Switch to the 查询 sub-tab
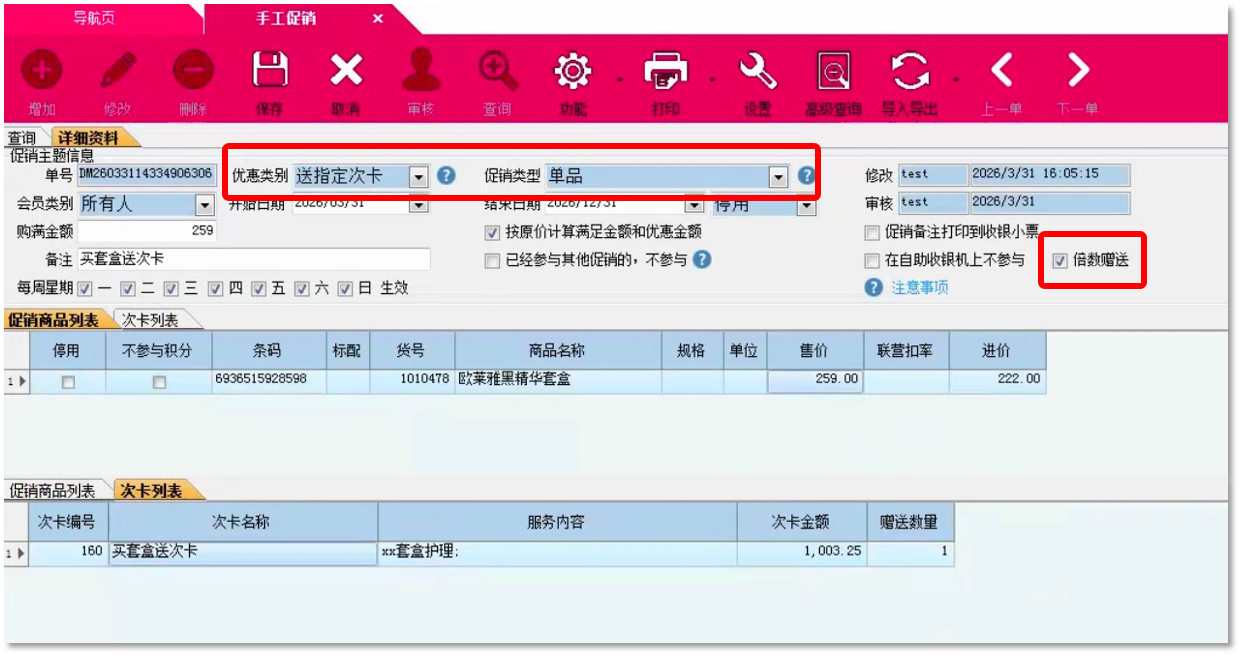The image size is (1242, 656). pyautogui.click(x=22, y=138)
